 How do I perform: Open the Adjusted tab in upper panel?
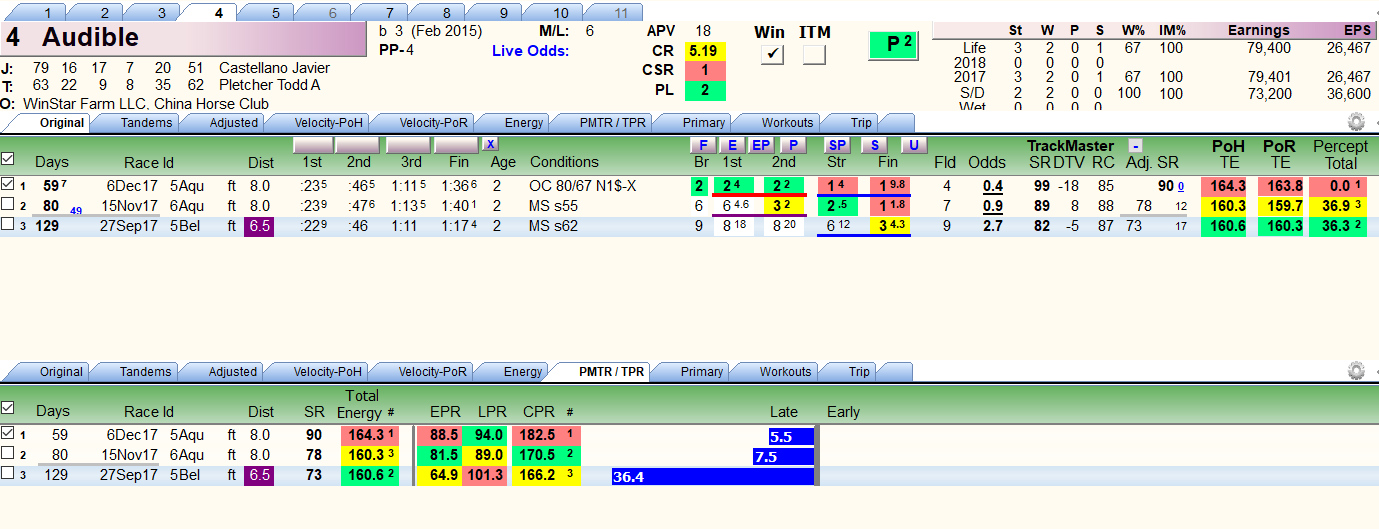coord(234,123)
